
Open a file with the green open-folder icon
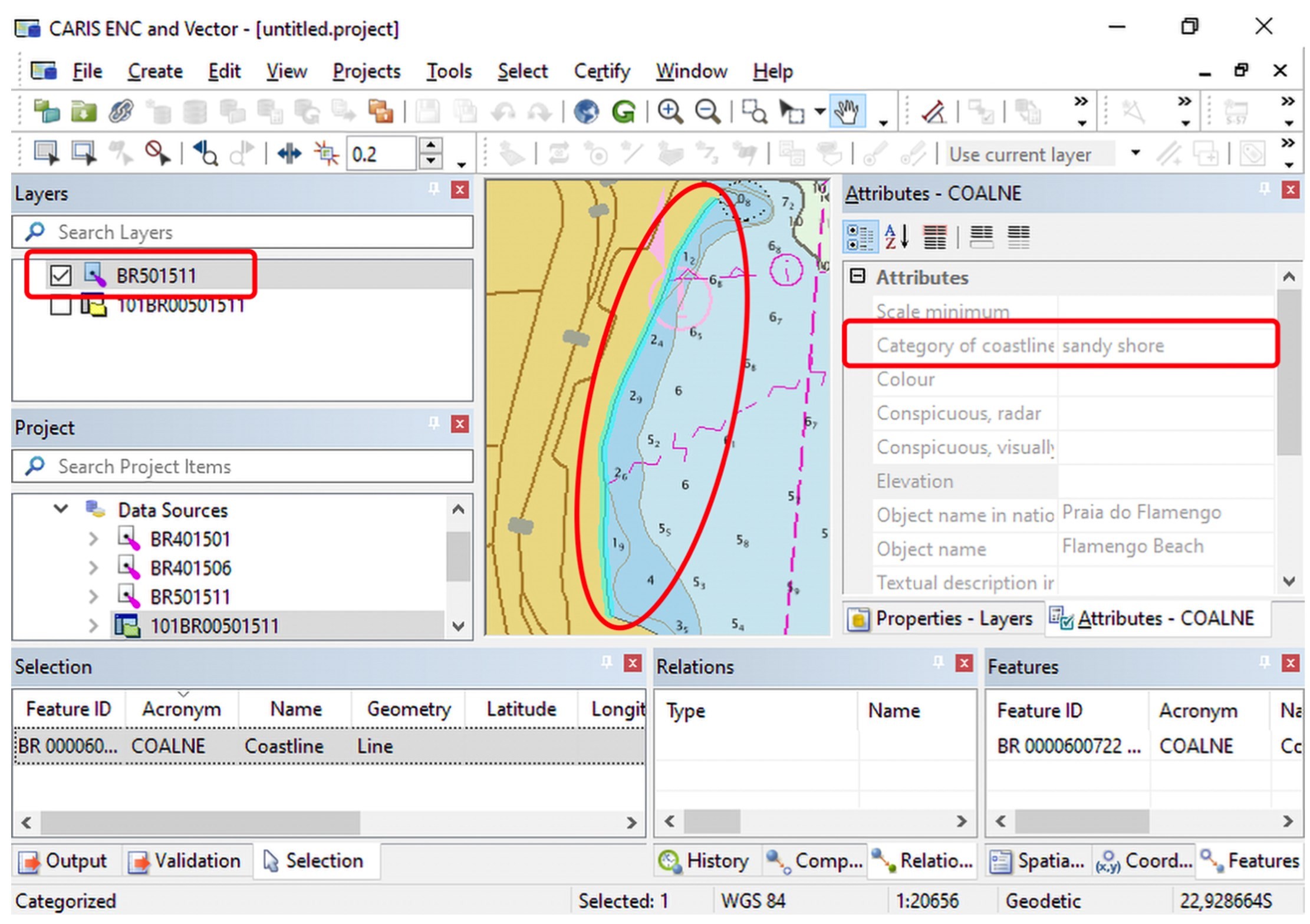click(83, 111)
